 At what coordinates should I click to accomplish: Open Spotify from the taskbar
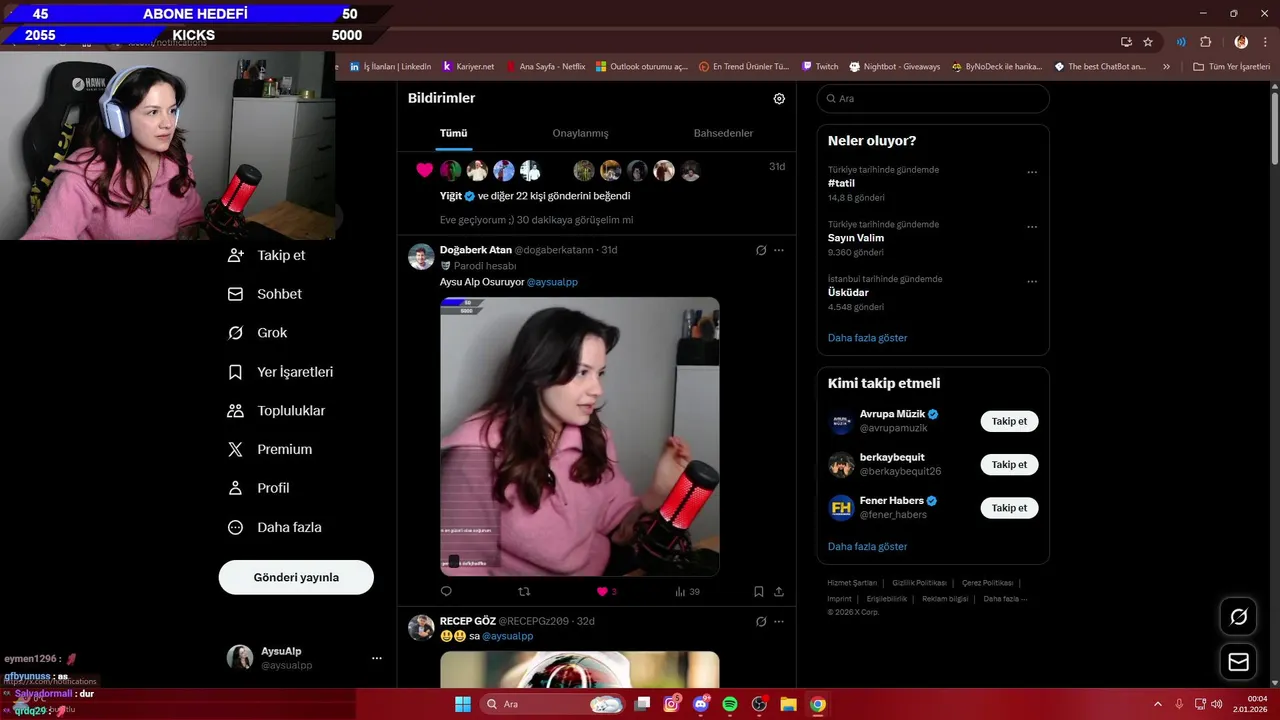[730, 704]
